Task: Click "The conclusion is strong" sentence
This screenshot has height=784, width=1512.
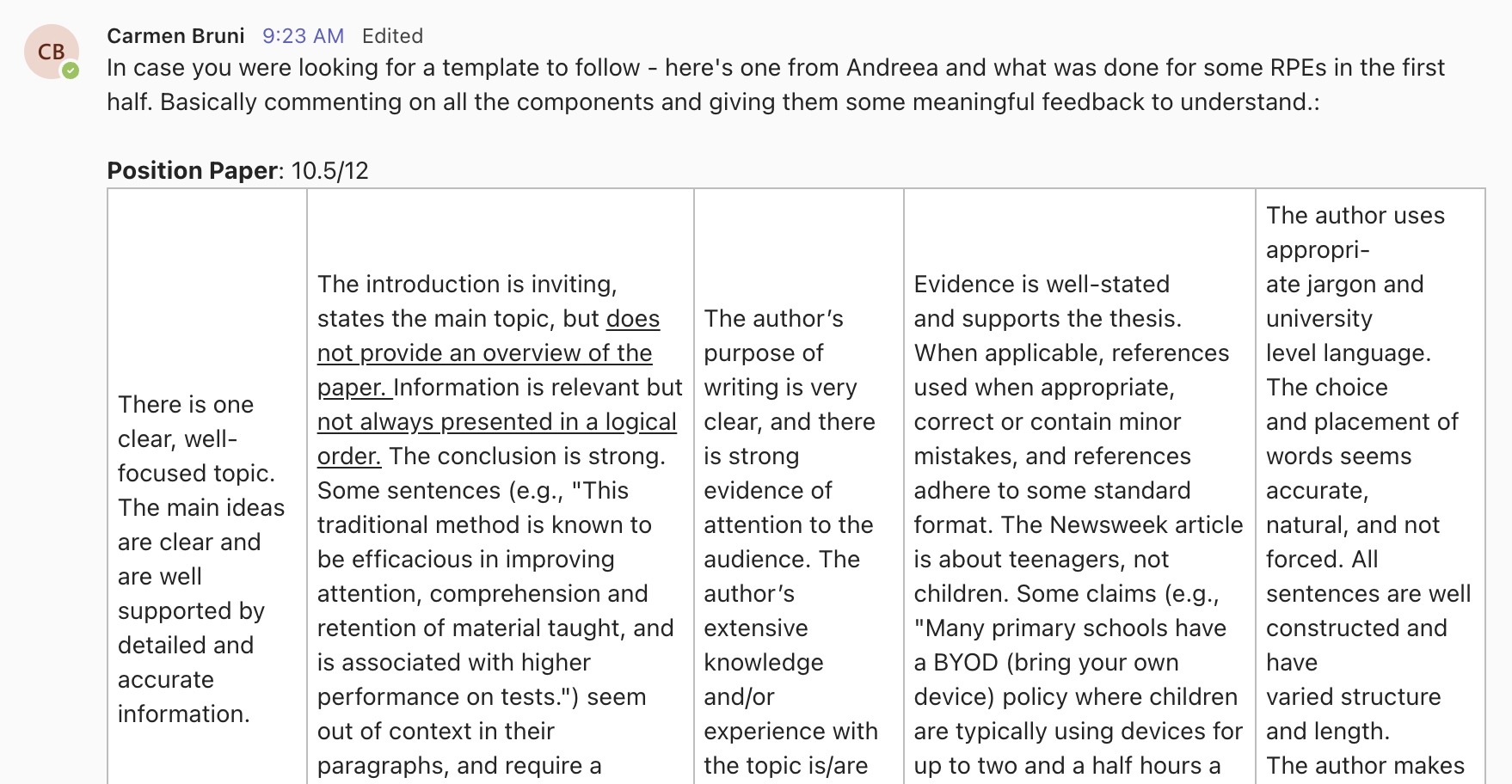Action: pos(526,456)
